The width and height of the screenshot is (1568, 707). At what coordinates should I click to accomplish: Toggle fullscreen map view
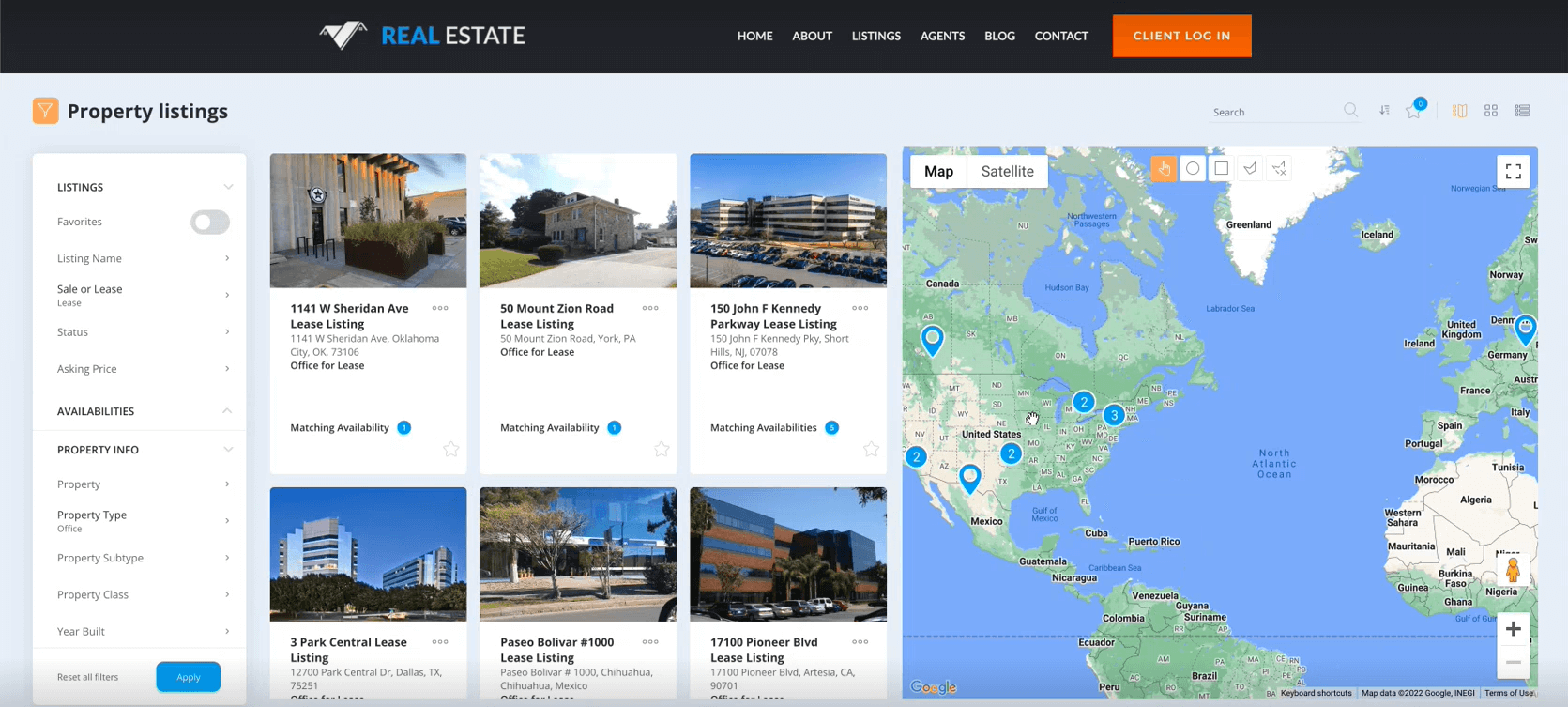(1514, 172)
